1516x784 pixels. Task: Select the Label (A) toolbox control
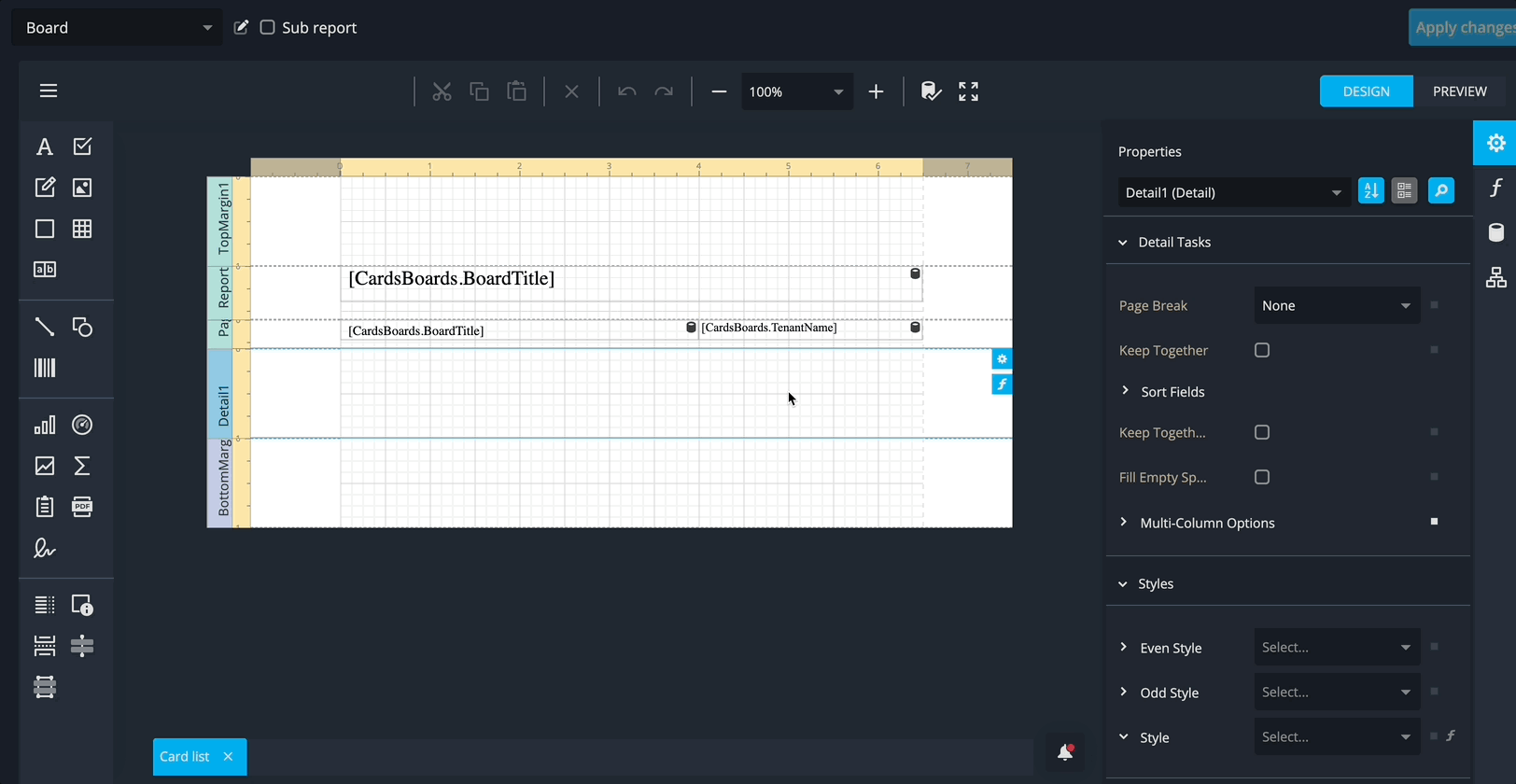coord(45,147)
